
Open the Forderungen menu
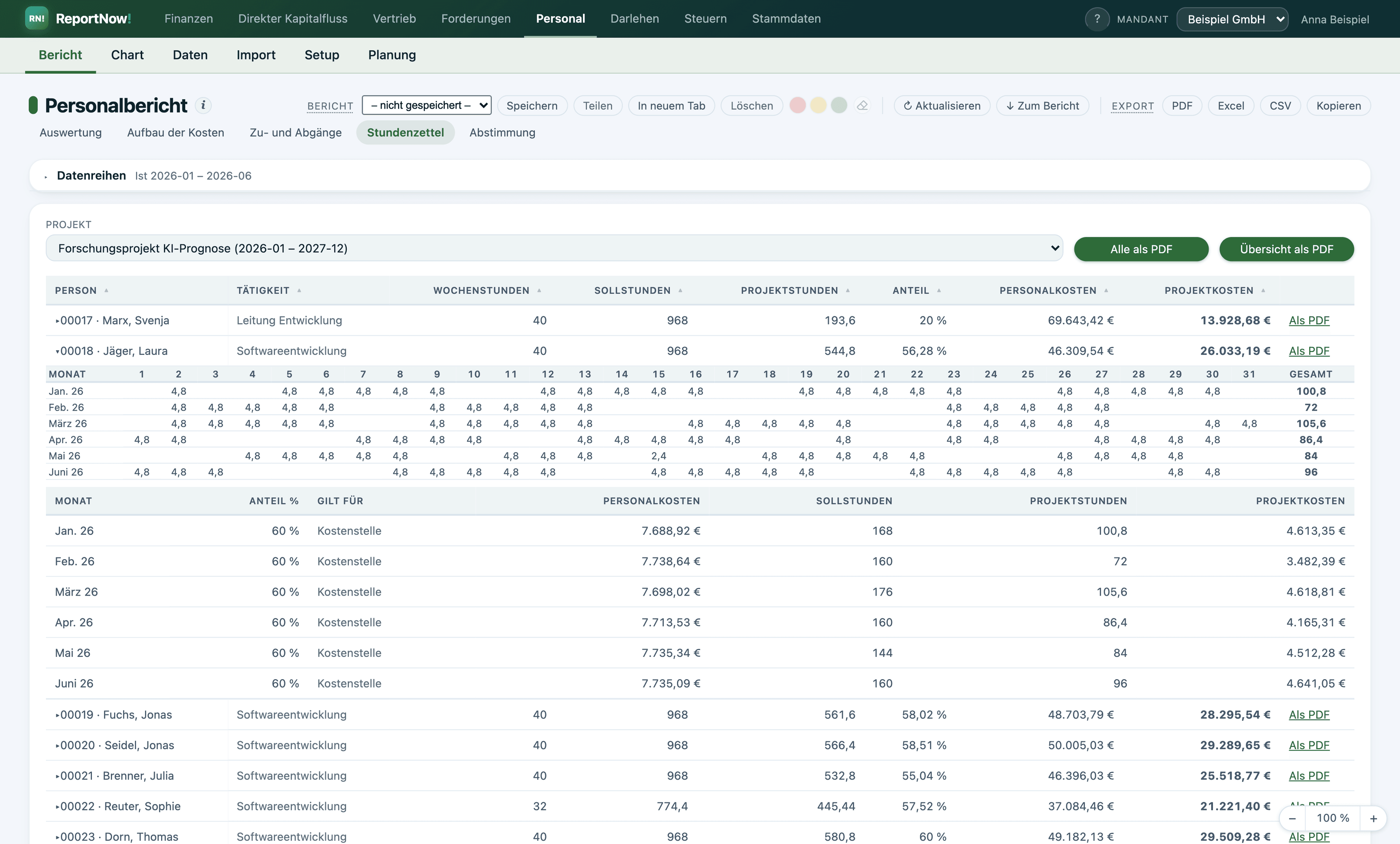[475, 19]
